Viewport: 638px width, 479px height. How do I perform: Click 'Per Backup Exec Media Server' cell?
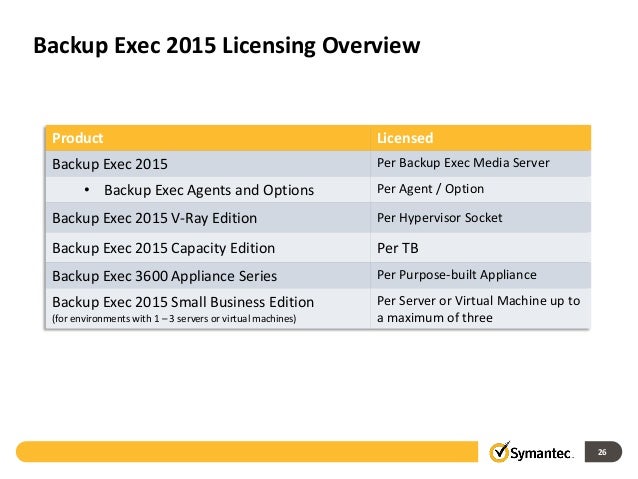click(x=481, y=164)
